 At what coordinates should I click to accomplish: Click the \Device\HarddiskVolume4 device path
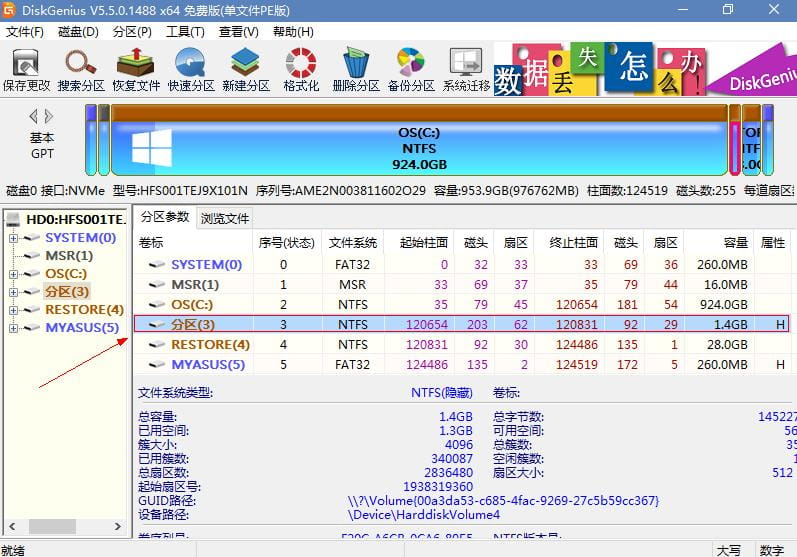[423, 515]
